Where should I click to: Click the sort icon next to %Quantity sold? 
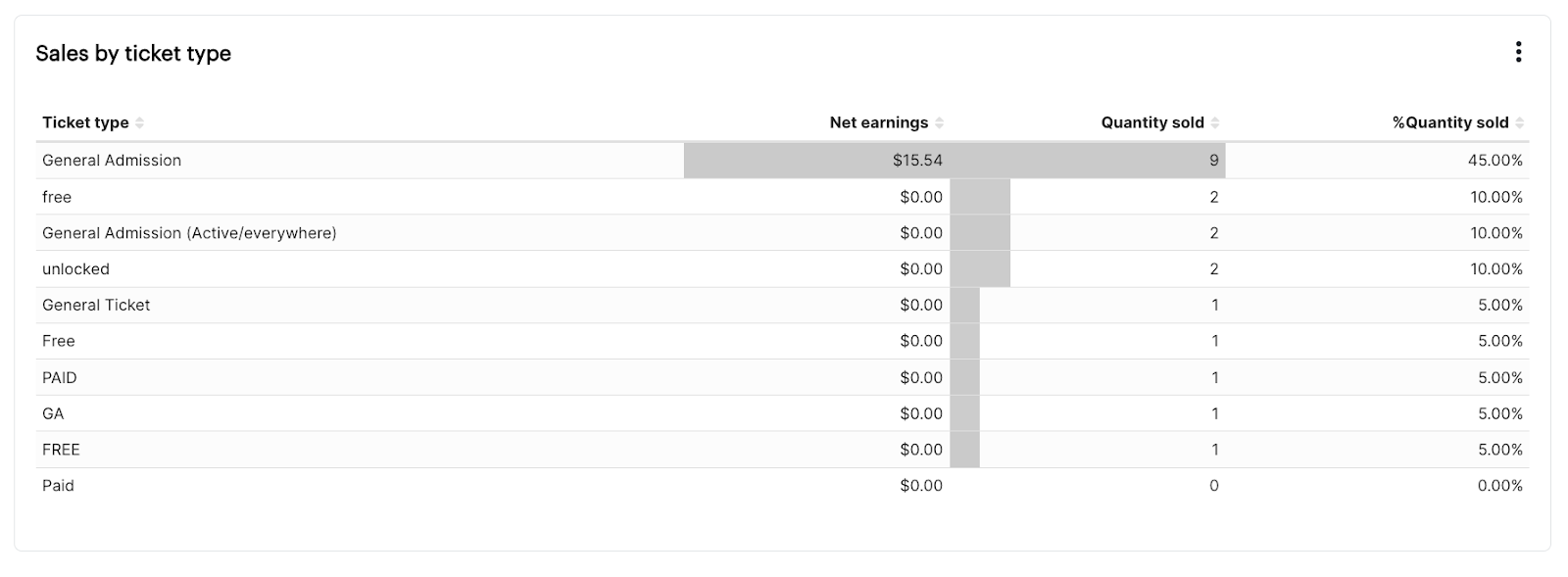[1520, 122]
